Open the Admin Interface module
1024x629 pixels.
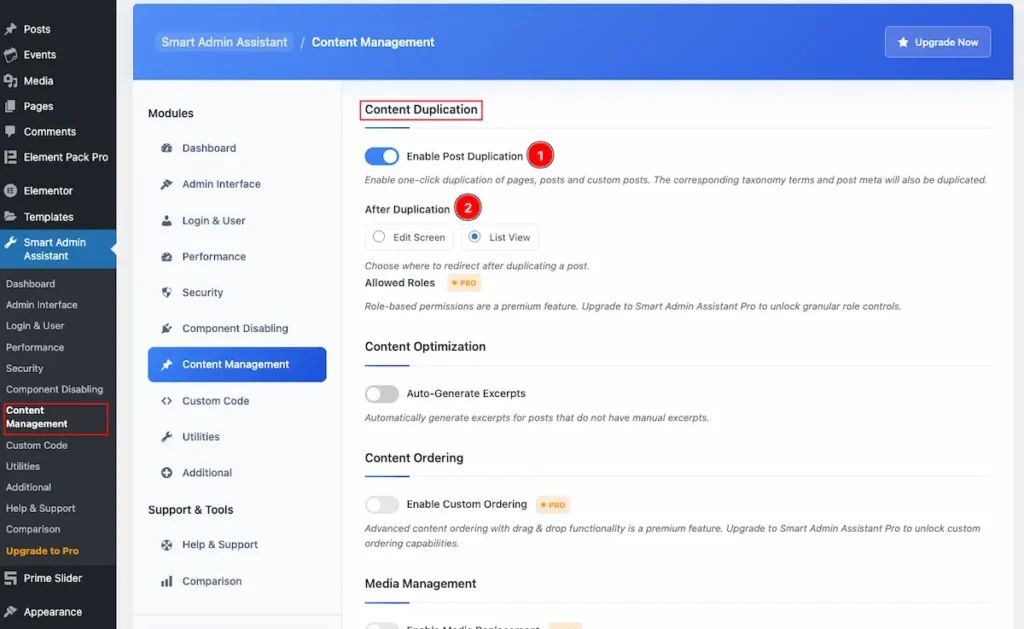point(237,184)
